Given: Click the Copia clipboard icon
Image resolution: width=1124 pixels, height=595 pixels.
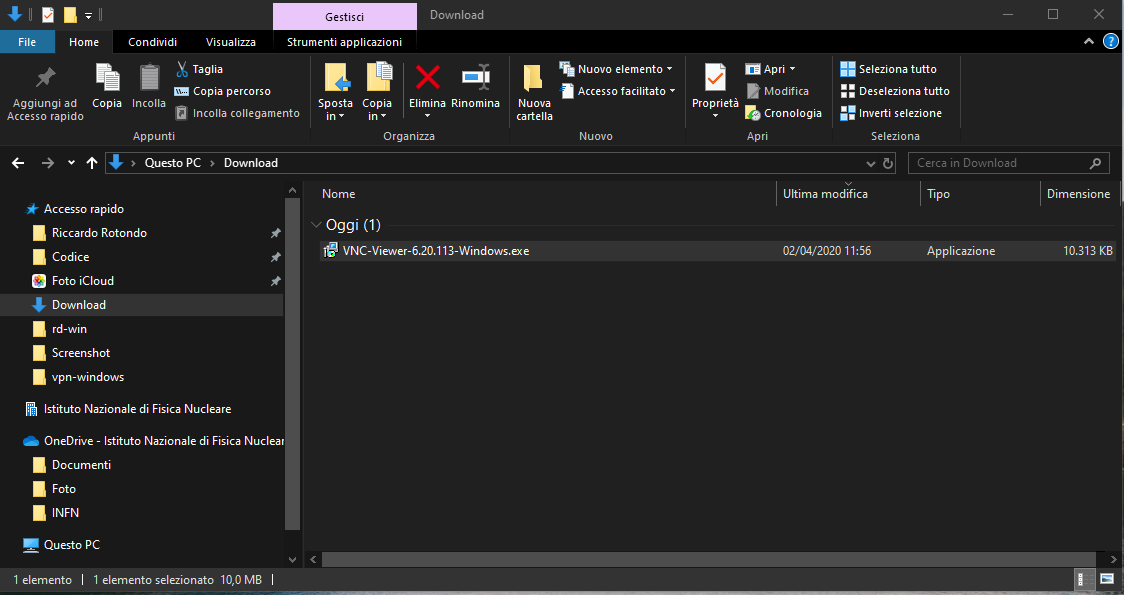Looking at the screenshot, I should (x=107, y=86).
